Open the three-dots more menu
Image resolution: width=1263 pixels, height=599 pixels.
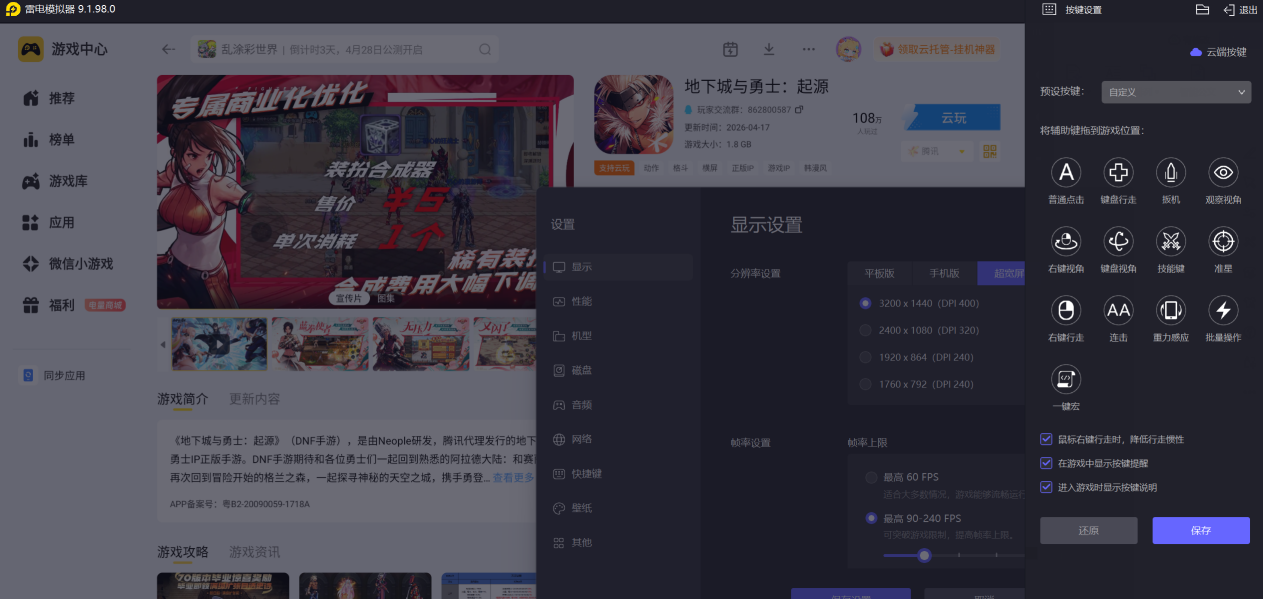tap(809, 49)
